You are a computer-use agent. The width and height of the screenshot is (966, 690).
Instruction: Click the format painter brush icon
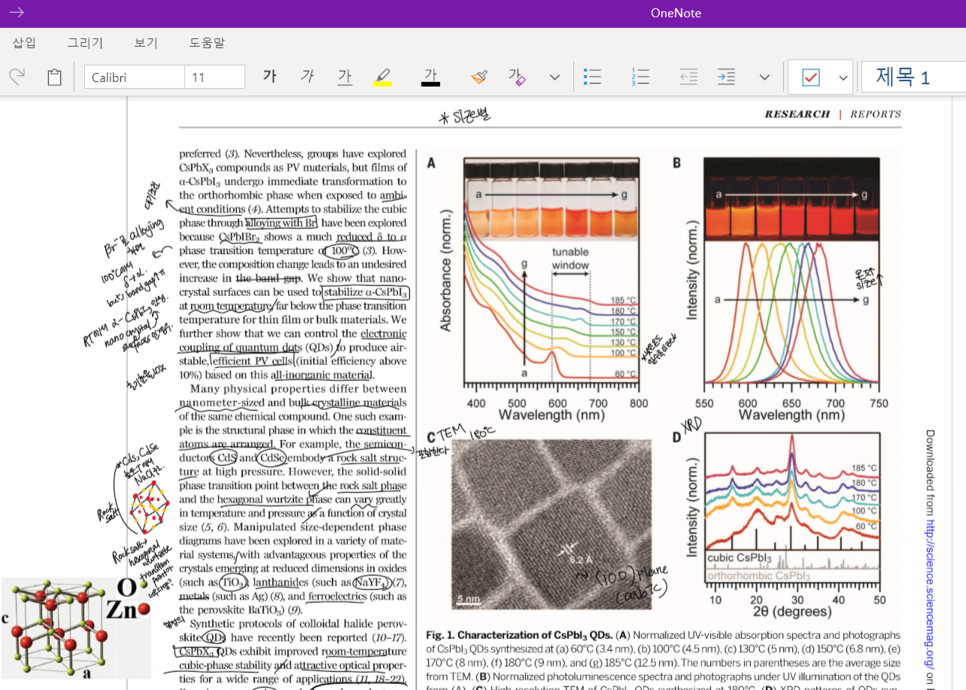tap(479, 77)
